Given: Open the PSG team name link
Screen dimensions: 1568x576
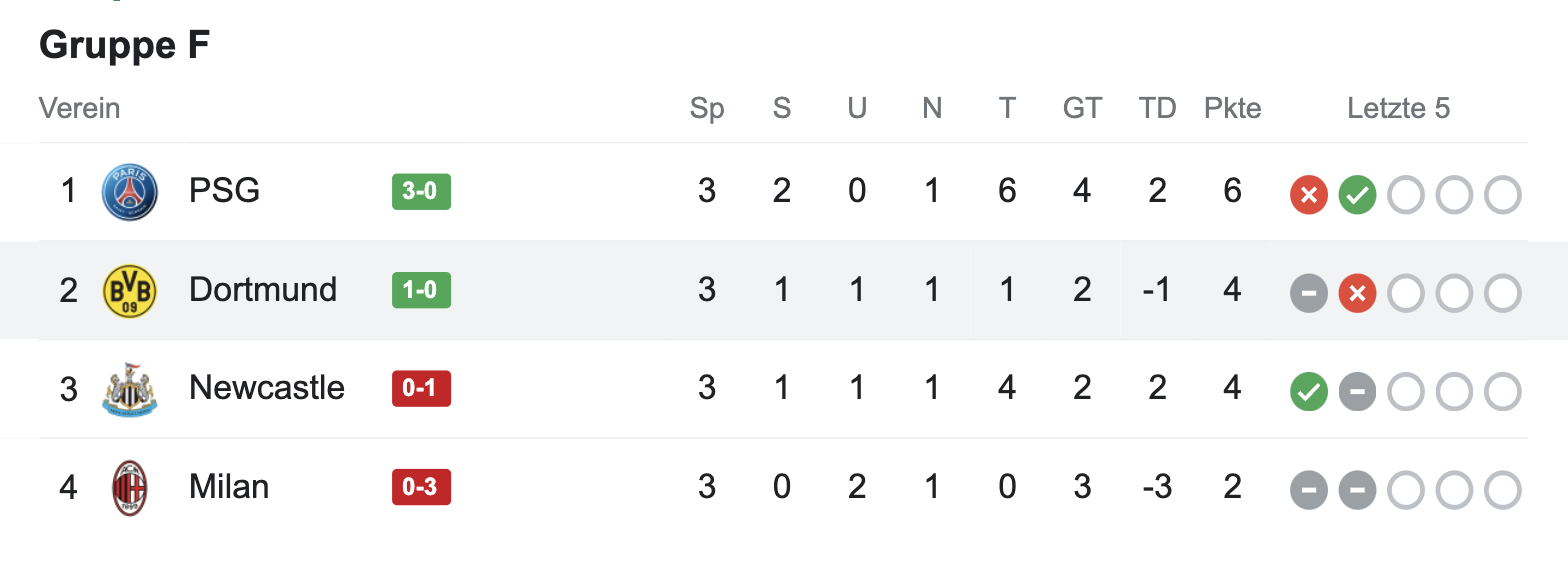Looking at the screenshot, I should click(224, 190).
